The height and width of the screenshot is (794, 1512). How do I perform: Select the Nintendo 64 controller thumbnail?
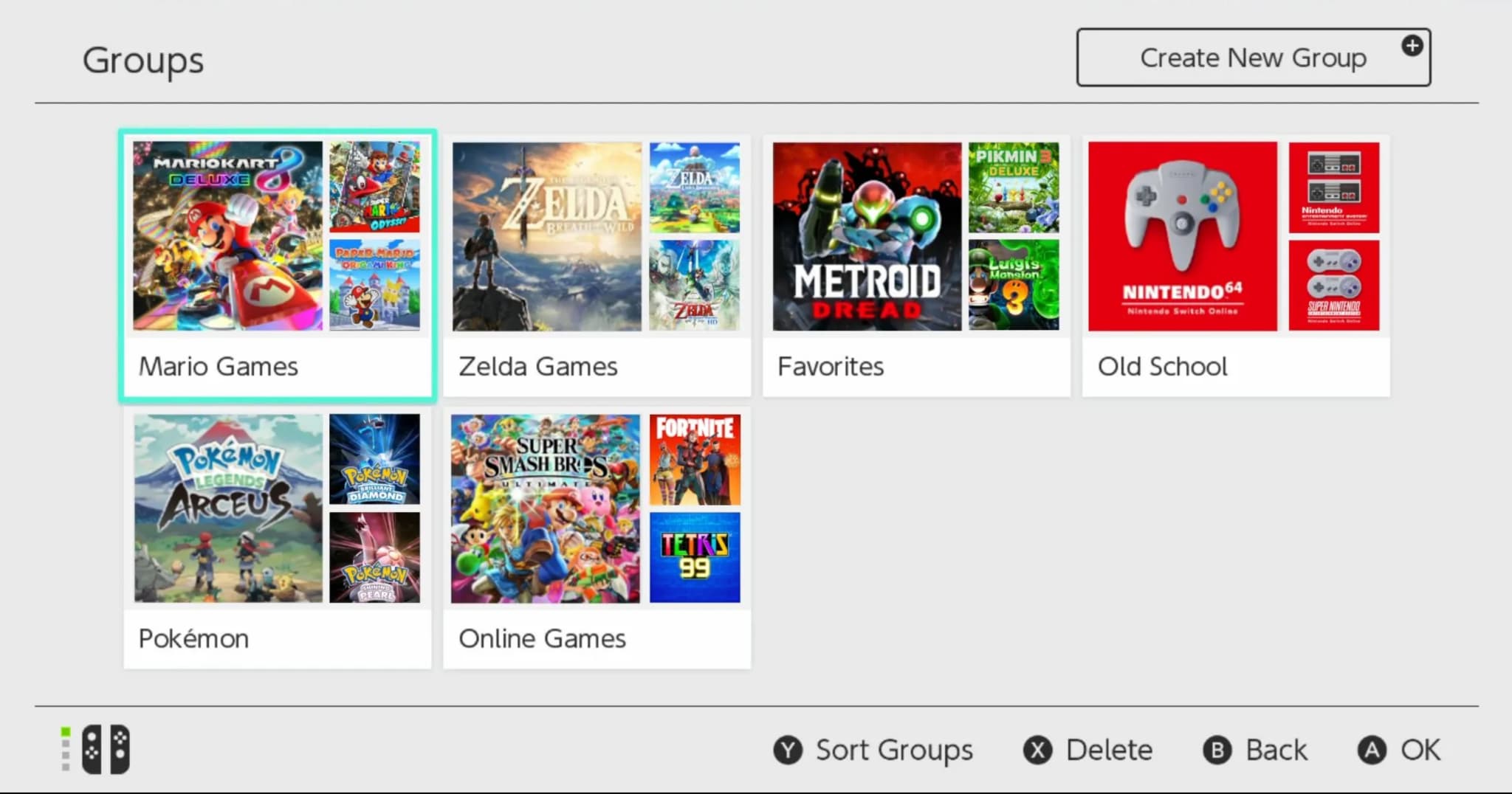[1182, 236]
